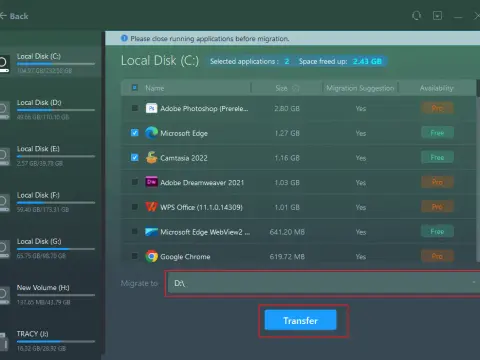Select Local Disk (D:) drive icon
This screenshot has width=480, height=360.
4,110
